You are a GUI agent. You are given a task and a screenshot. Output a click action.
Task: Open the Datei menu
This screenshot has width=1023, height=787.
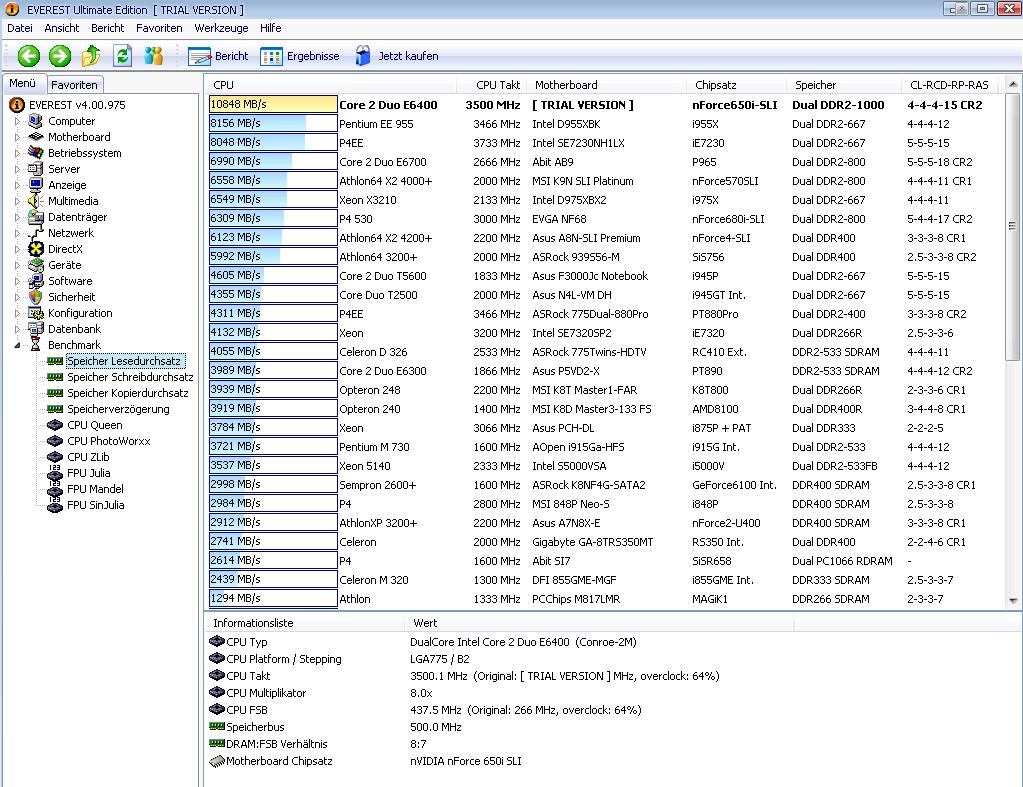coord(20,28)
